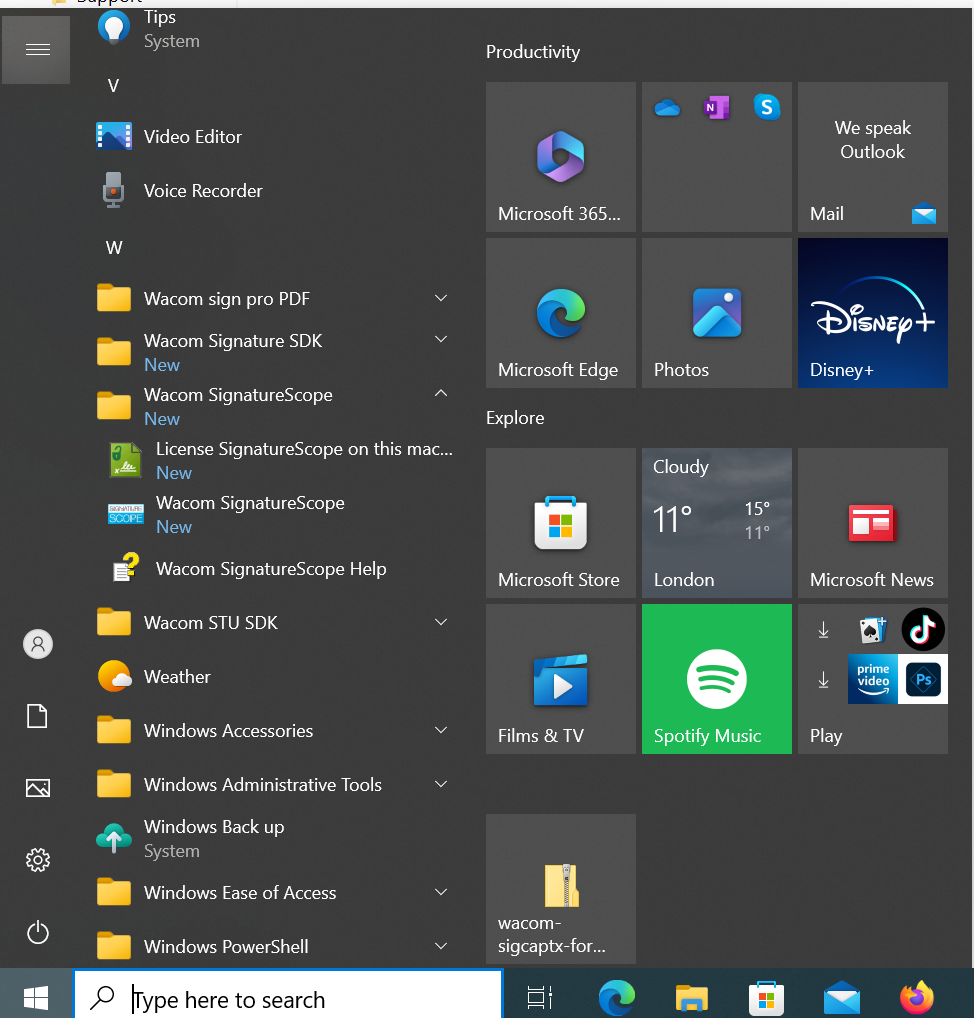Jump to letter V section header
This screenshot has width=974, height=1018.
click(x=113, y=86)
